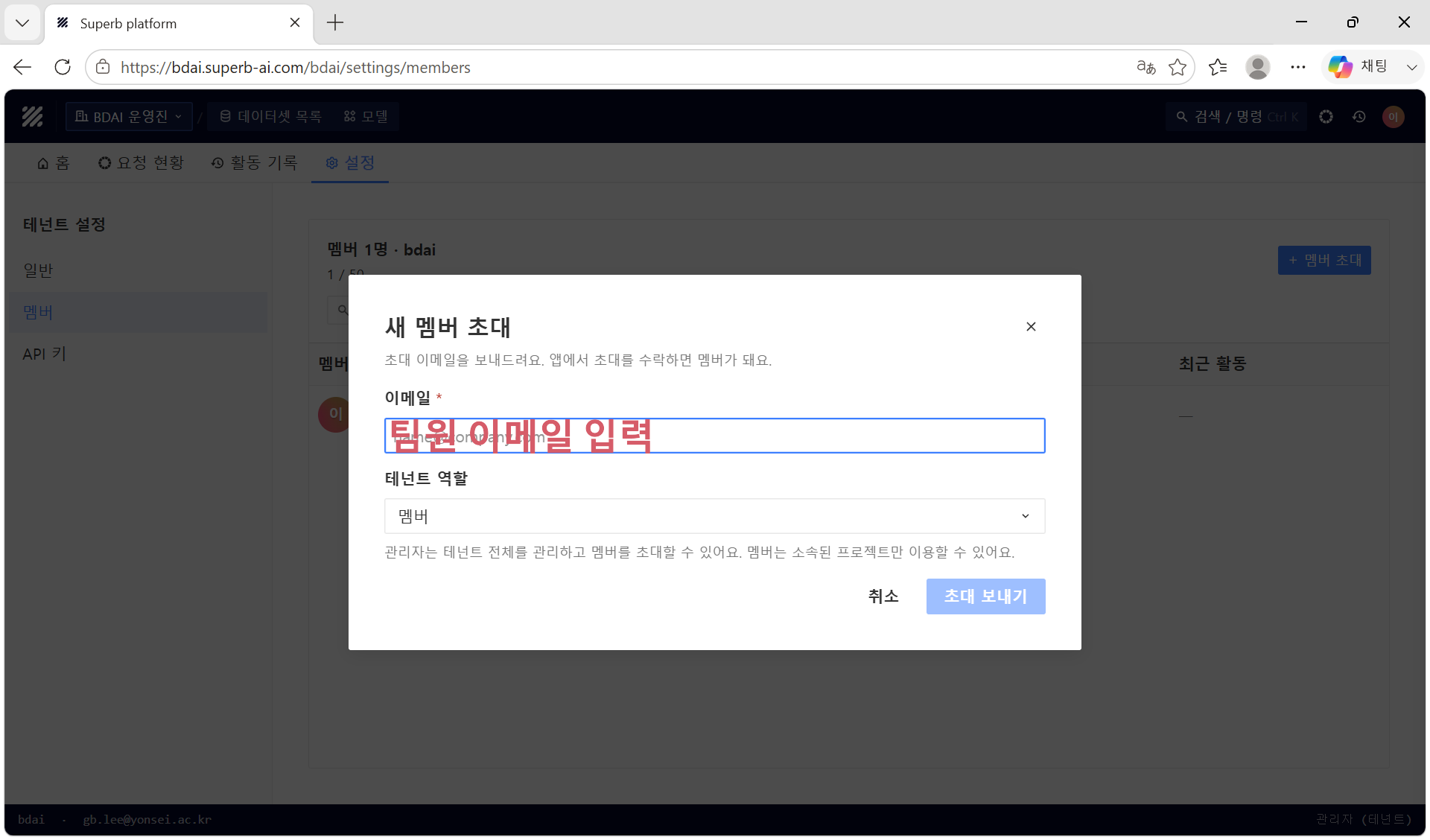Open the history clock icon in header
1430x840 pixels.
(1359, 117)
